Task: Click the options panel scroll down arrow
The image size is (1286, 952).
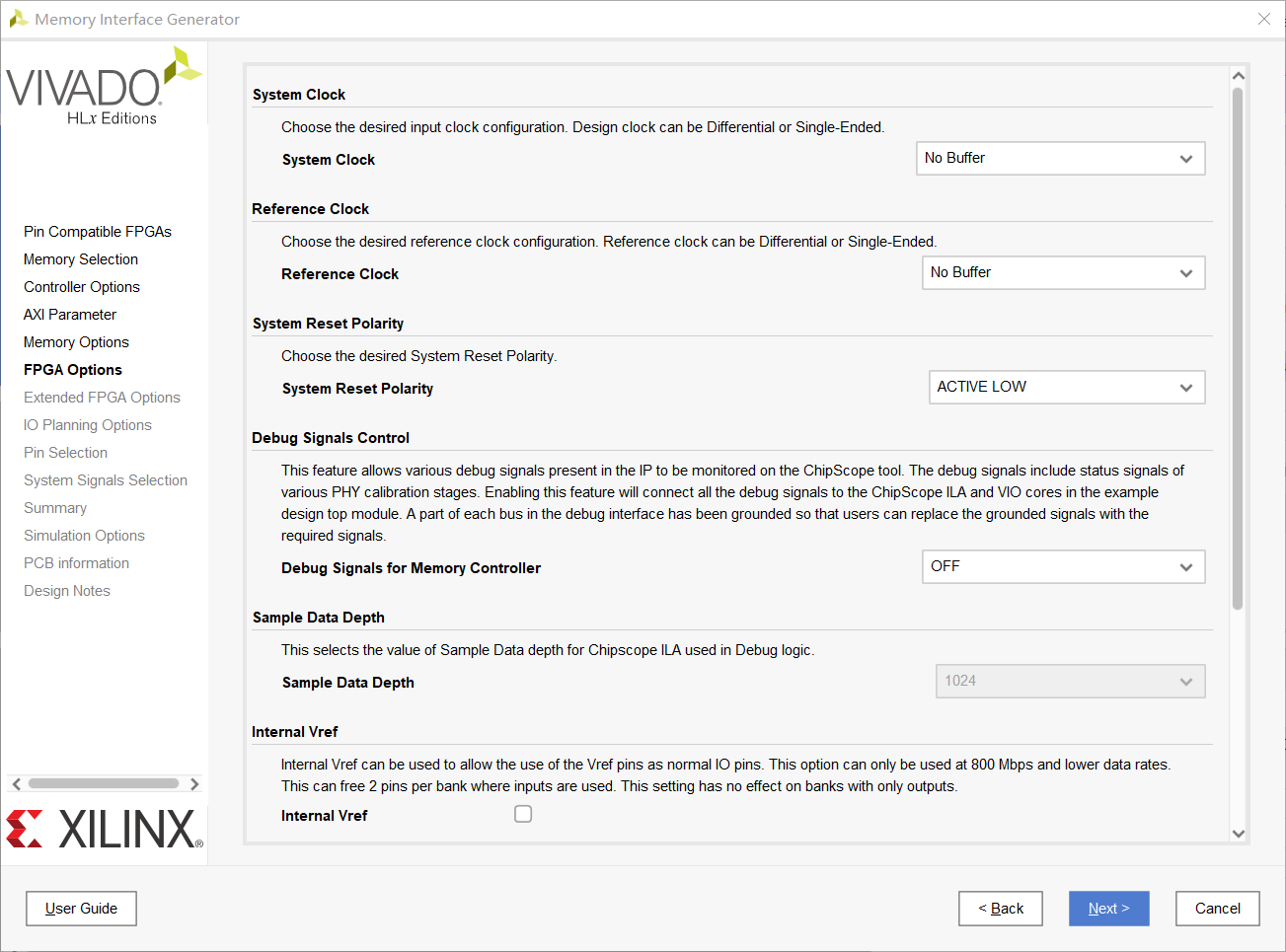Action: click(1239, 834)
